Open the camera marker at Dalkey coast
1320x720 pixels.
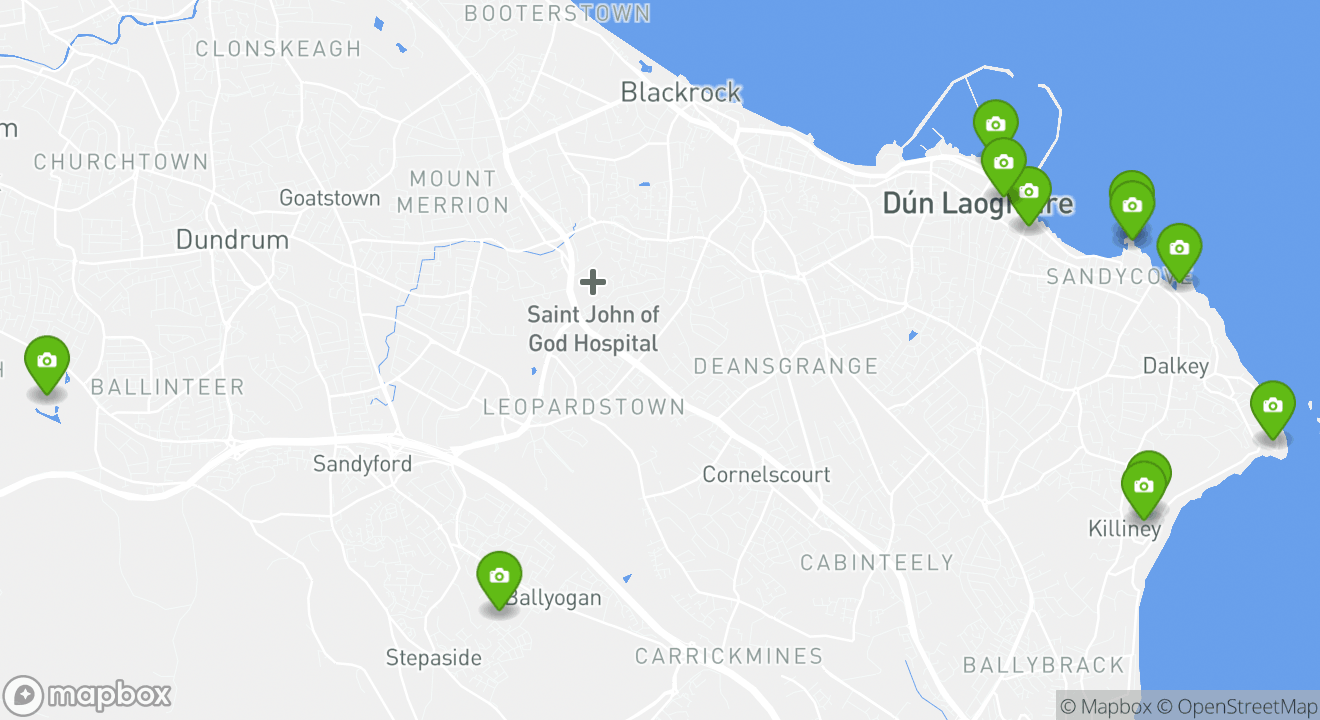[x=1272, y=407]
